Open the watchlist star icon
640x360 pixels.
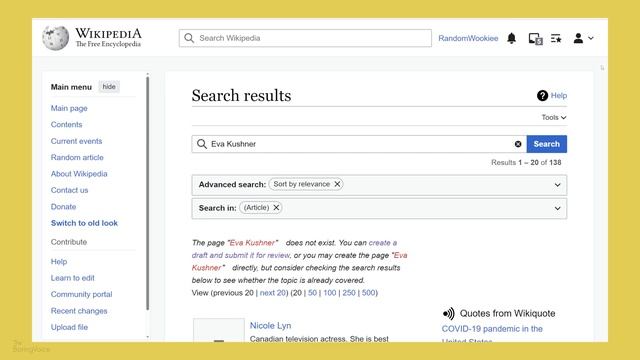tap(556, 38)
